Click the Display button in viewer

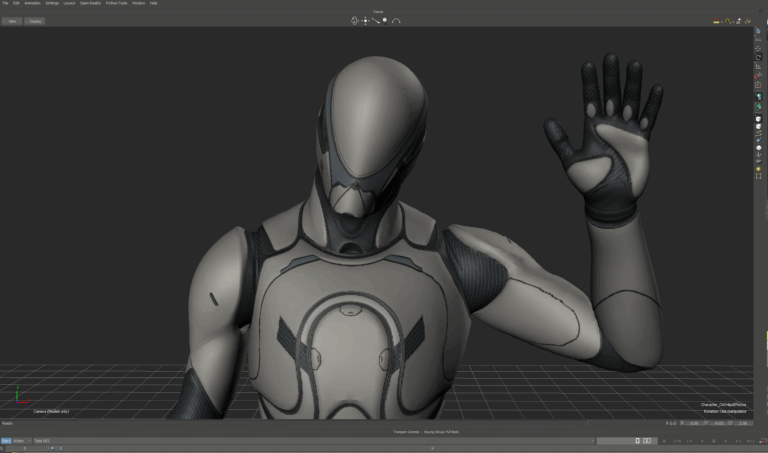(35, 20)
